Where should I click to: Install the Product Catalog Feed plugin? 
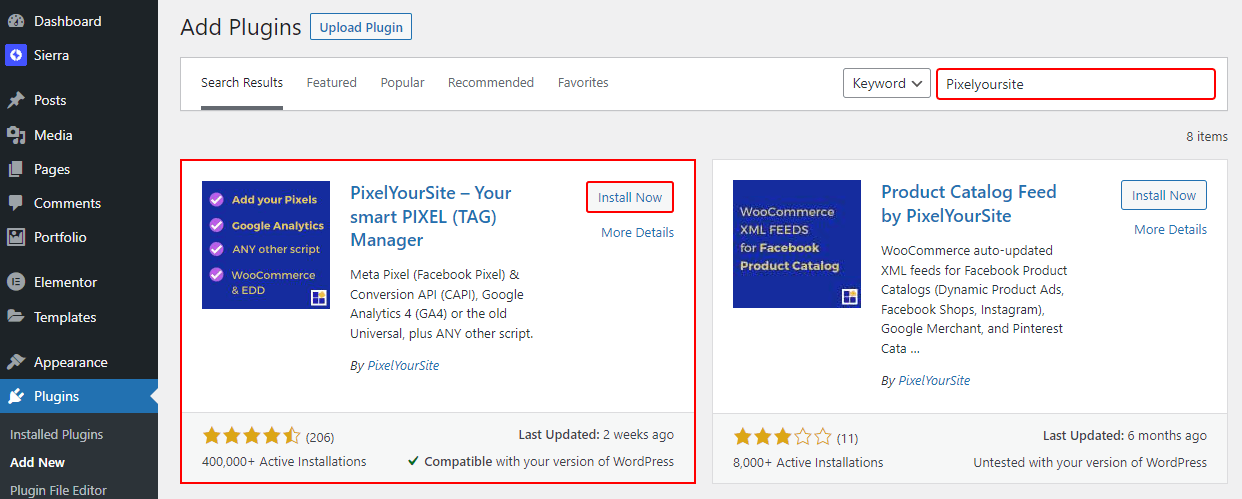point(1164,195)
